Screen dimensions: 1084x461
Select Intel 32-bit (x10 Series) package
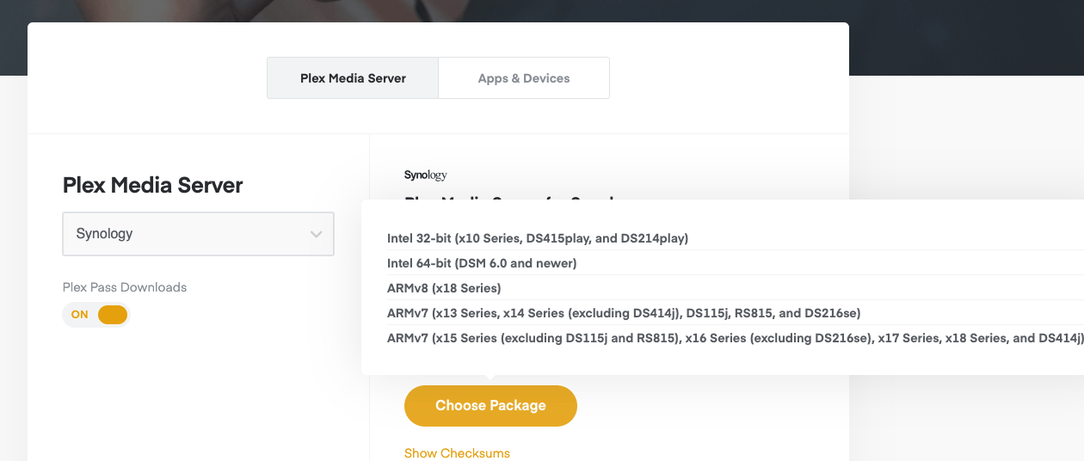point(537,238)
